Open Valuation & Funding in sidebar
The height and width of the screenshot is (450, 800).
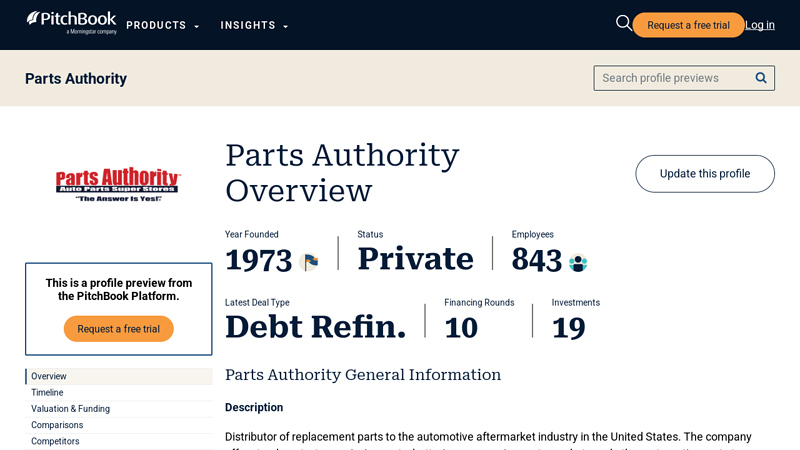click(x=119, y=409)
